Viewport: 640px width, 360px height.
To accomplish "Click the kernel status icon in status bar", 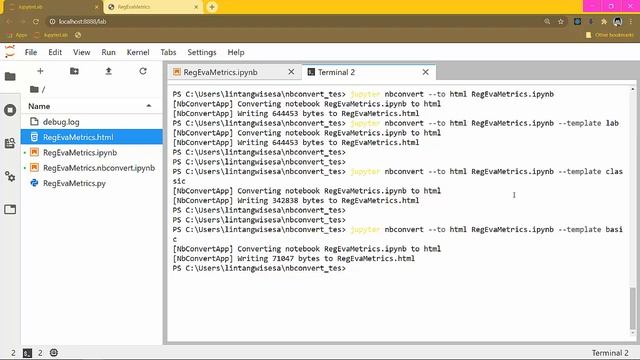I will click(x=54, y=353).
